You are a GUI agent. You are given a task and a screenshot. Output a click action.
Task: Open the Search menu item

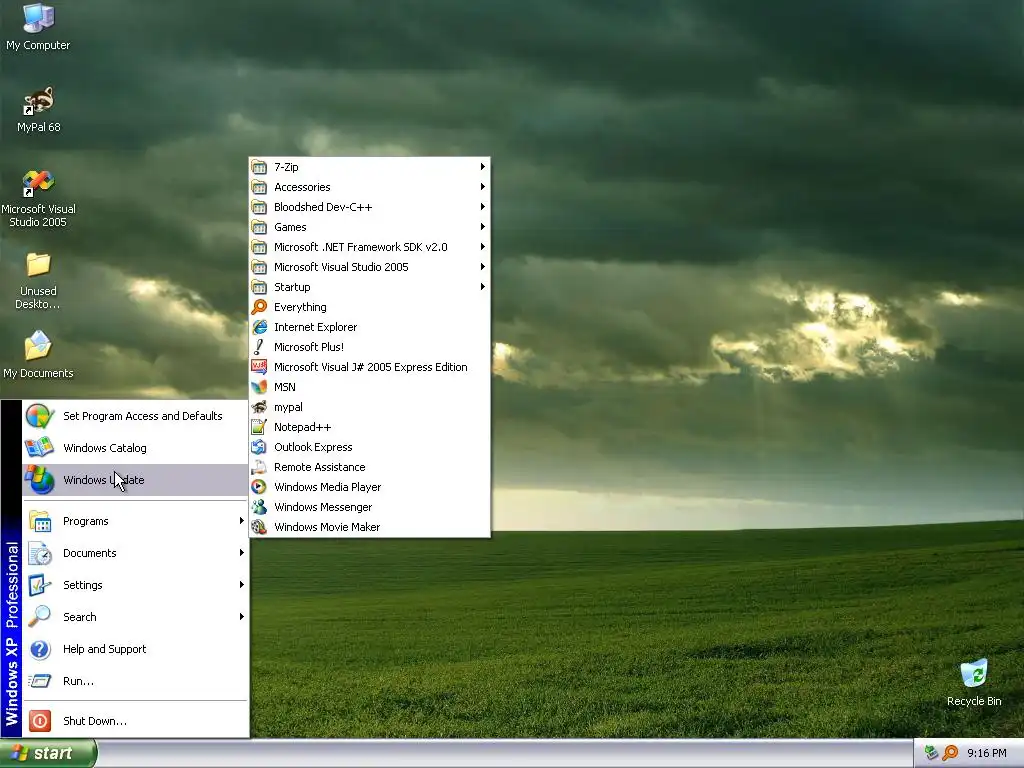click(x=135, y=617)
